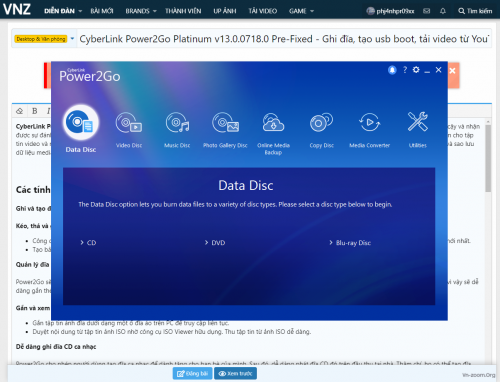Open the phj4nhpr09xx user profile
The height and width of the screenshot is (382, 500).
[390, 11]
